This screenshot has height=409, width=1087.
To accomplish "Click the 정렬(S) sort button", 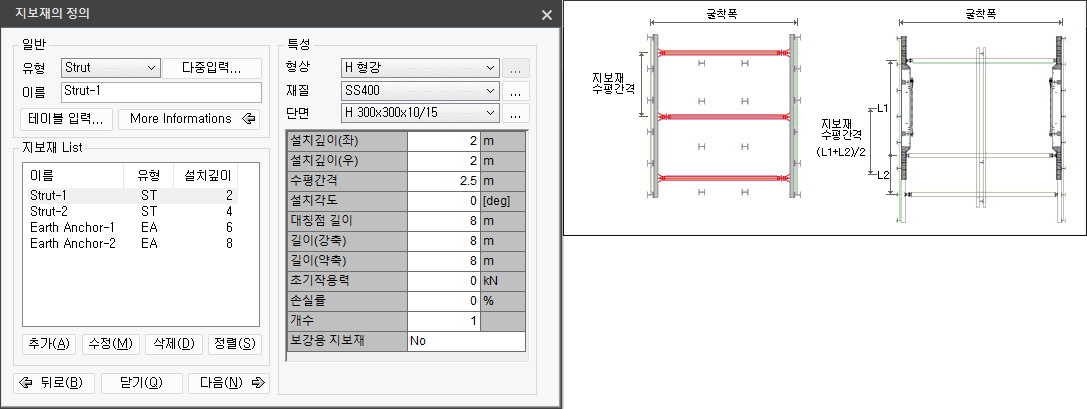I will pyautogui.click(x=235, y=343).
